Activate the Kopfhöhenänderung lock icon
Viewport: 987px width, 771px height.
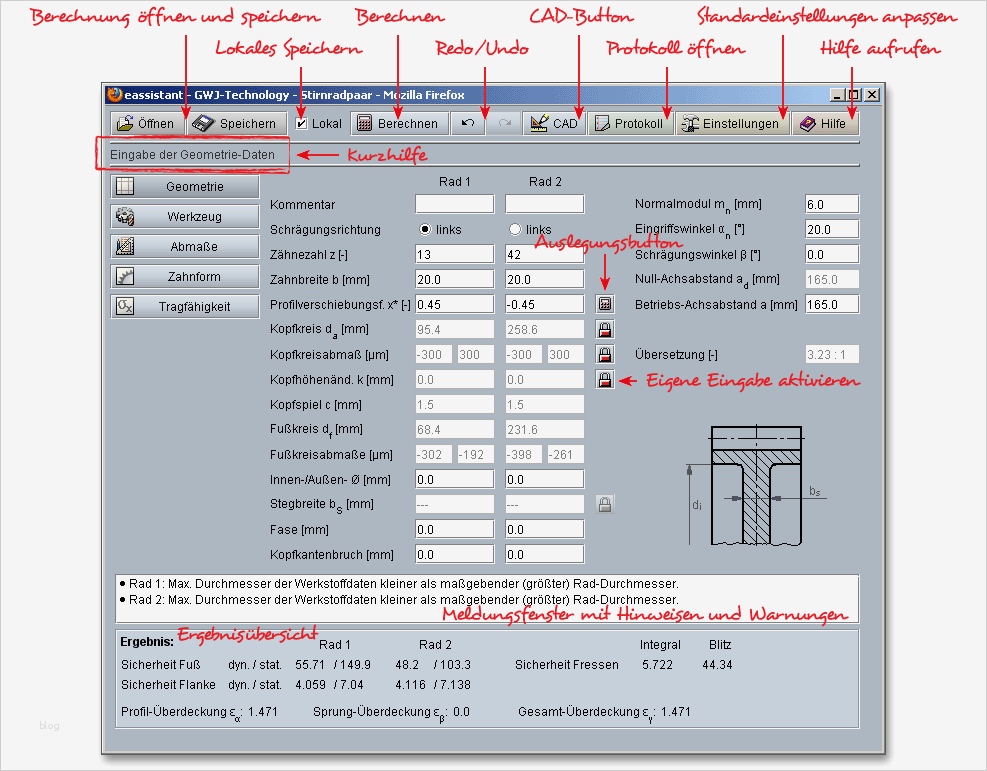point(604,379)
